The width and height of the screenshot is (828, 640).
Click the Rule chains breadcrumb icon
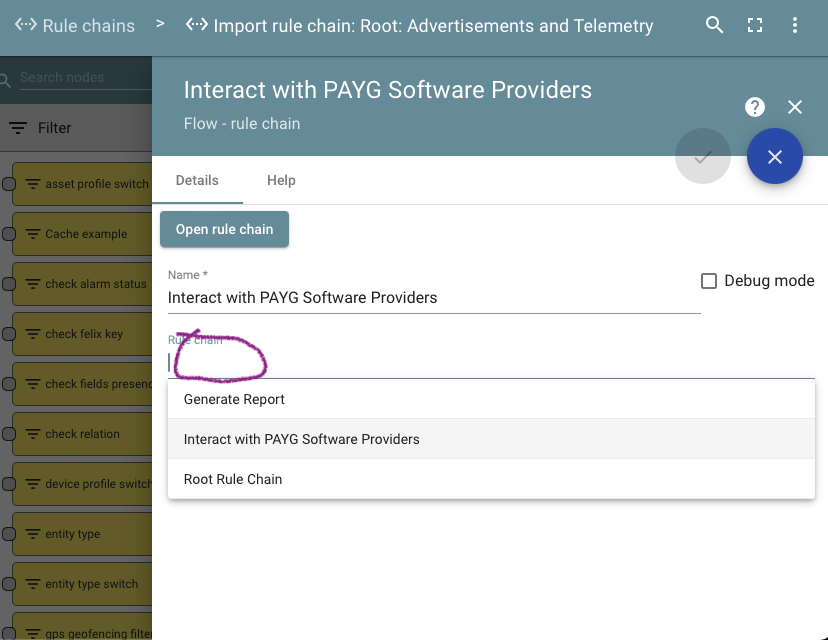click(x=26, y=26)
